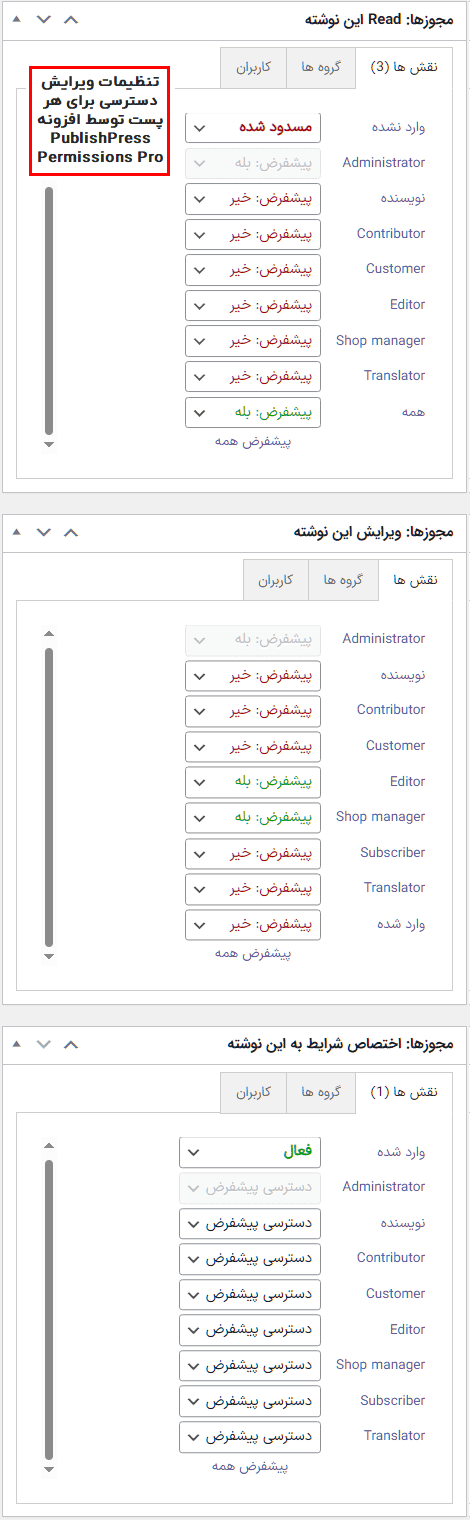Click the scrollbar thumb in اختصاص شرایط panel

[x=49, y=1309]
